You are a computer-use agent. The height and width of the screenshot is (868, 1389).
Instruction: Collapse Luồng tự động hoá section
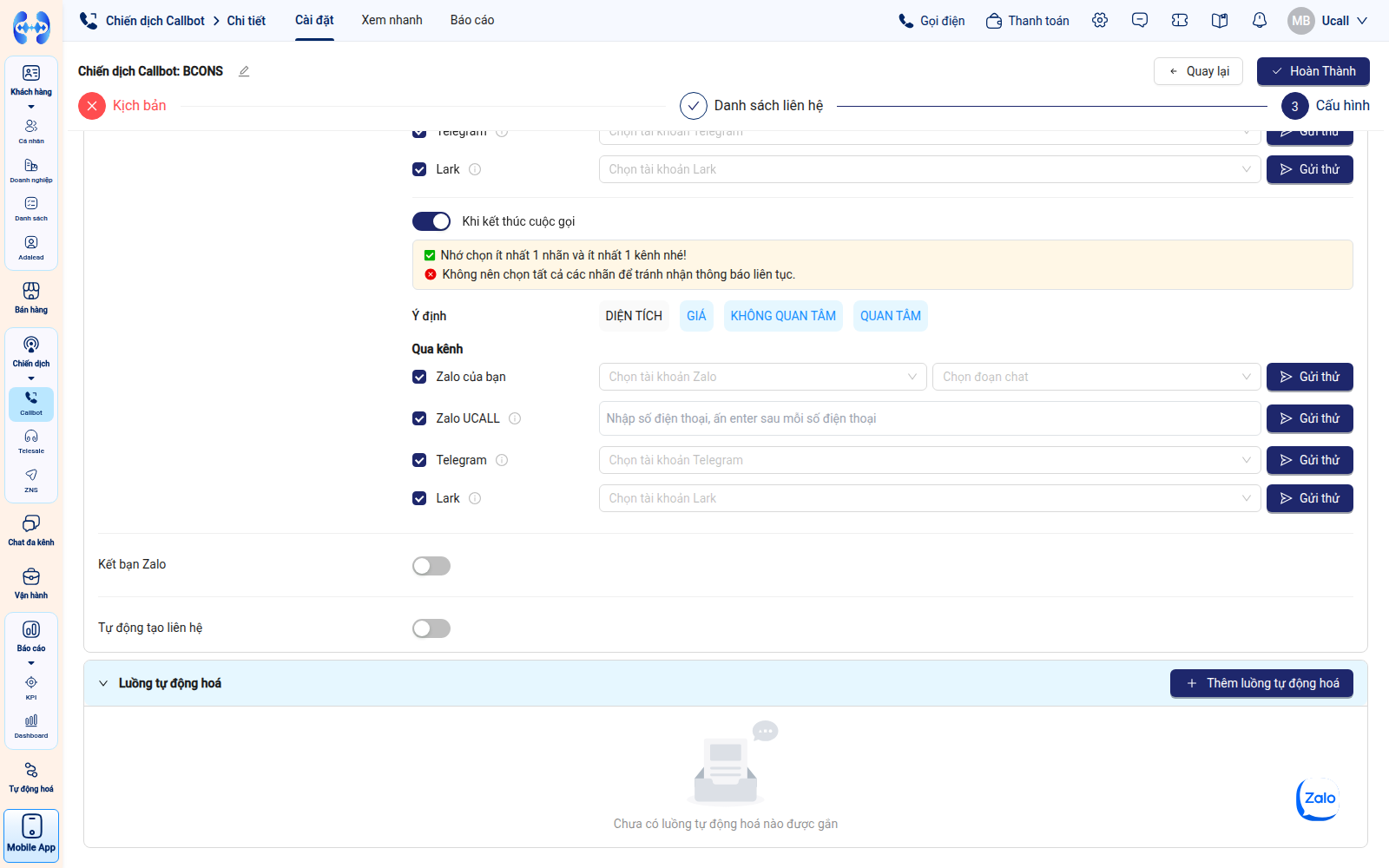(x=103, y=683)
